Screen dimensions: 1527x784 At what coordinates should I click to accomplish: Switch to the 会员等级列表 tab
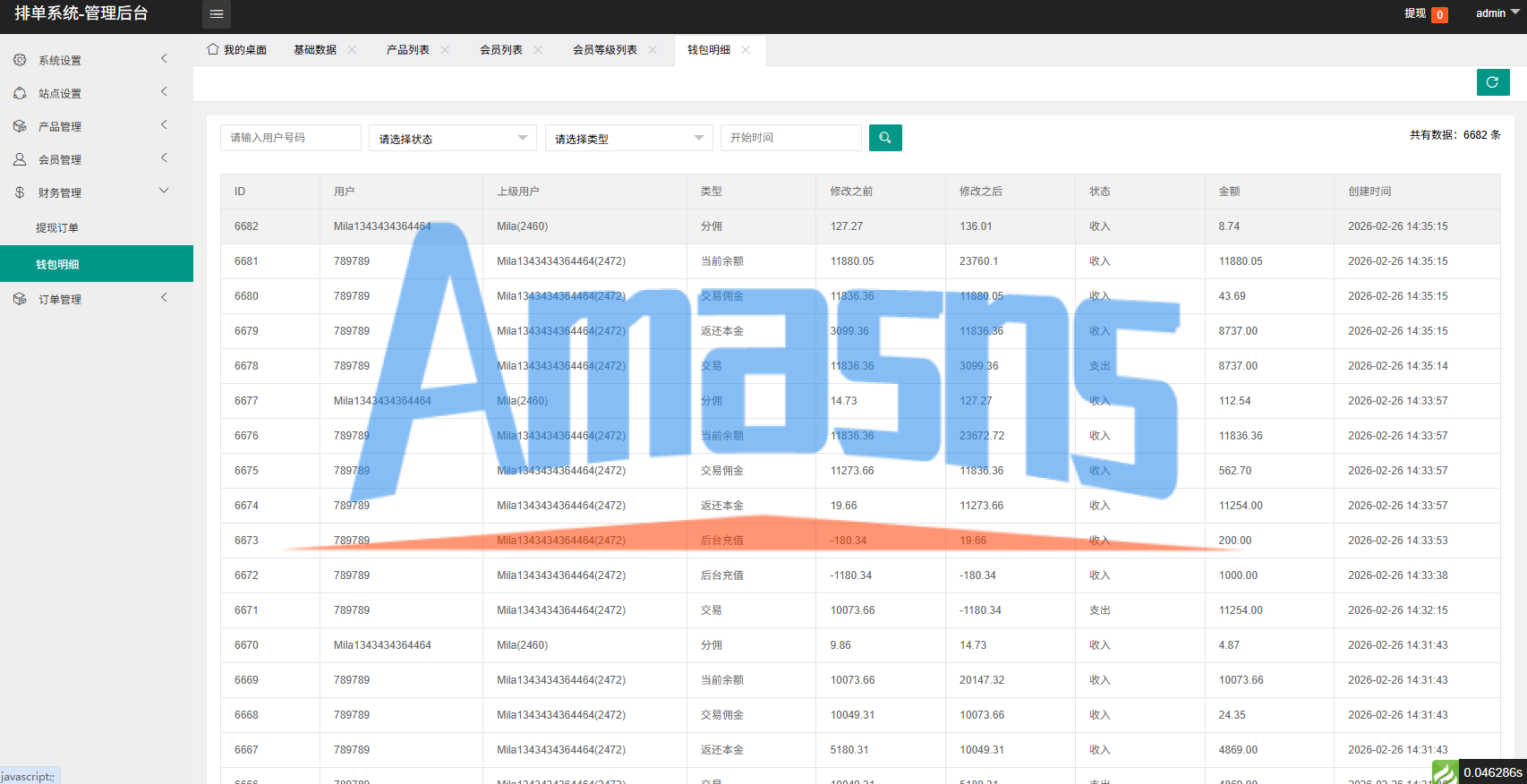pyautogui.click(x=605, y=50)
